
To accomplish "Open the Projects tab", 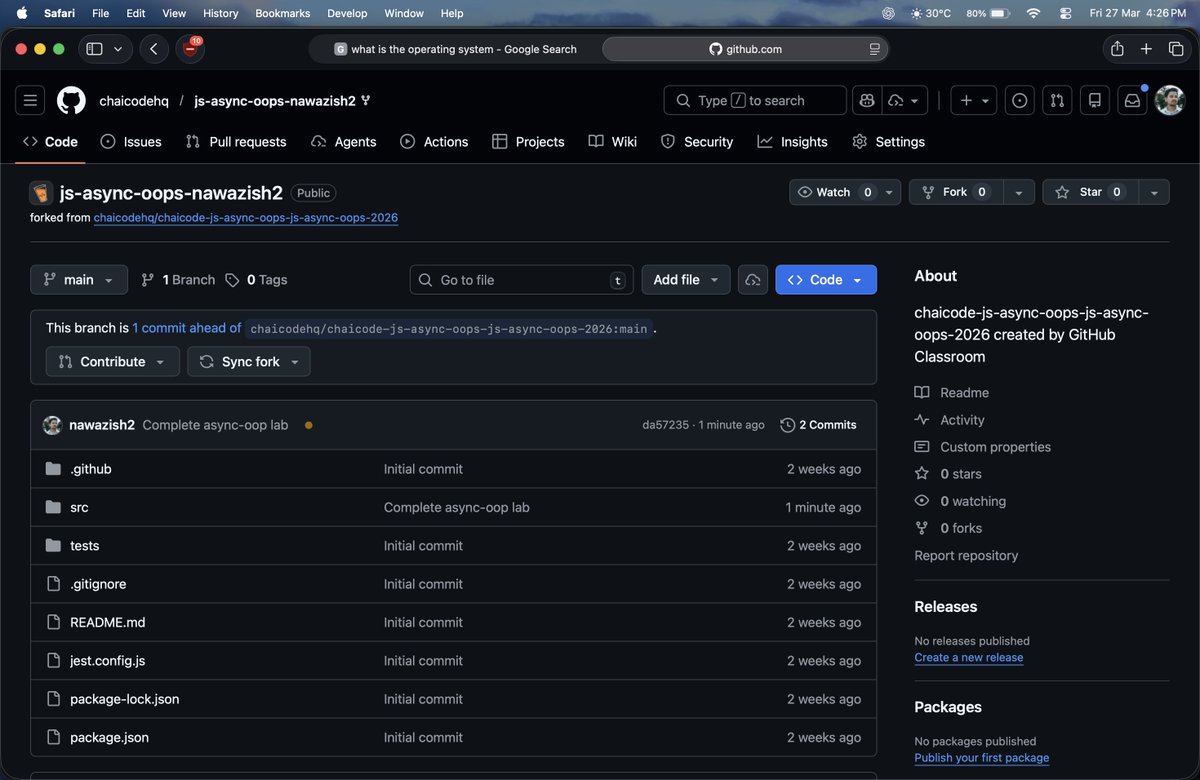I will [x=529, y=142].
